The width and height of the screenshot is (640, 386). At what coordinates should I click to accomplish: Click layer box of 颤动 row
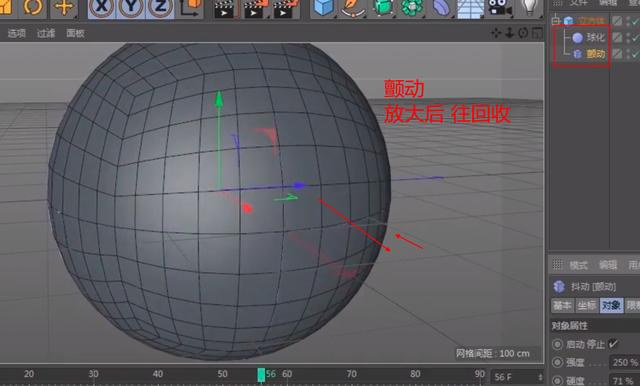[x=618, y=53]
